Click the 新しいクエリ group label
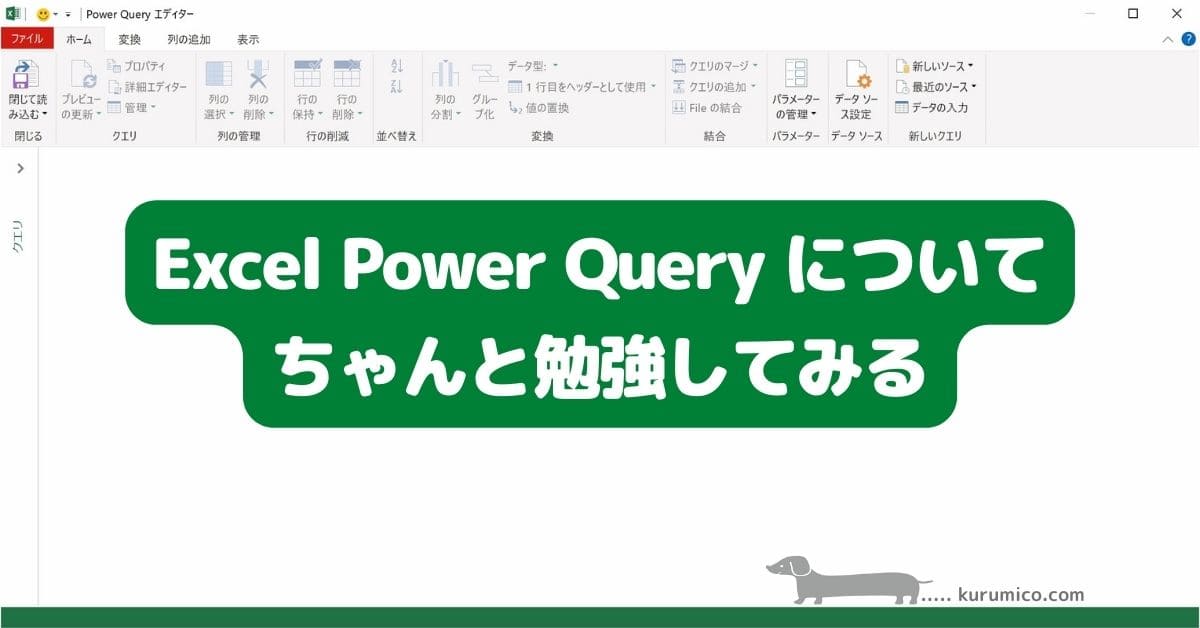The height and width of the screenshot is (628, 1200). [935, 136]
